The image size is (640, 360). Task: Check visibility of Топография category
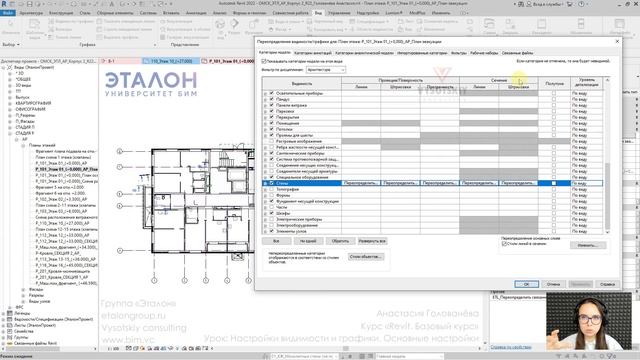[x=272, y=189]
